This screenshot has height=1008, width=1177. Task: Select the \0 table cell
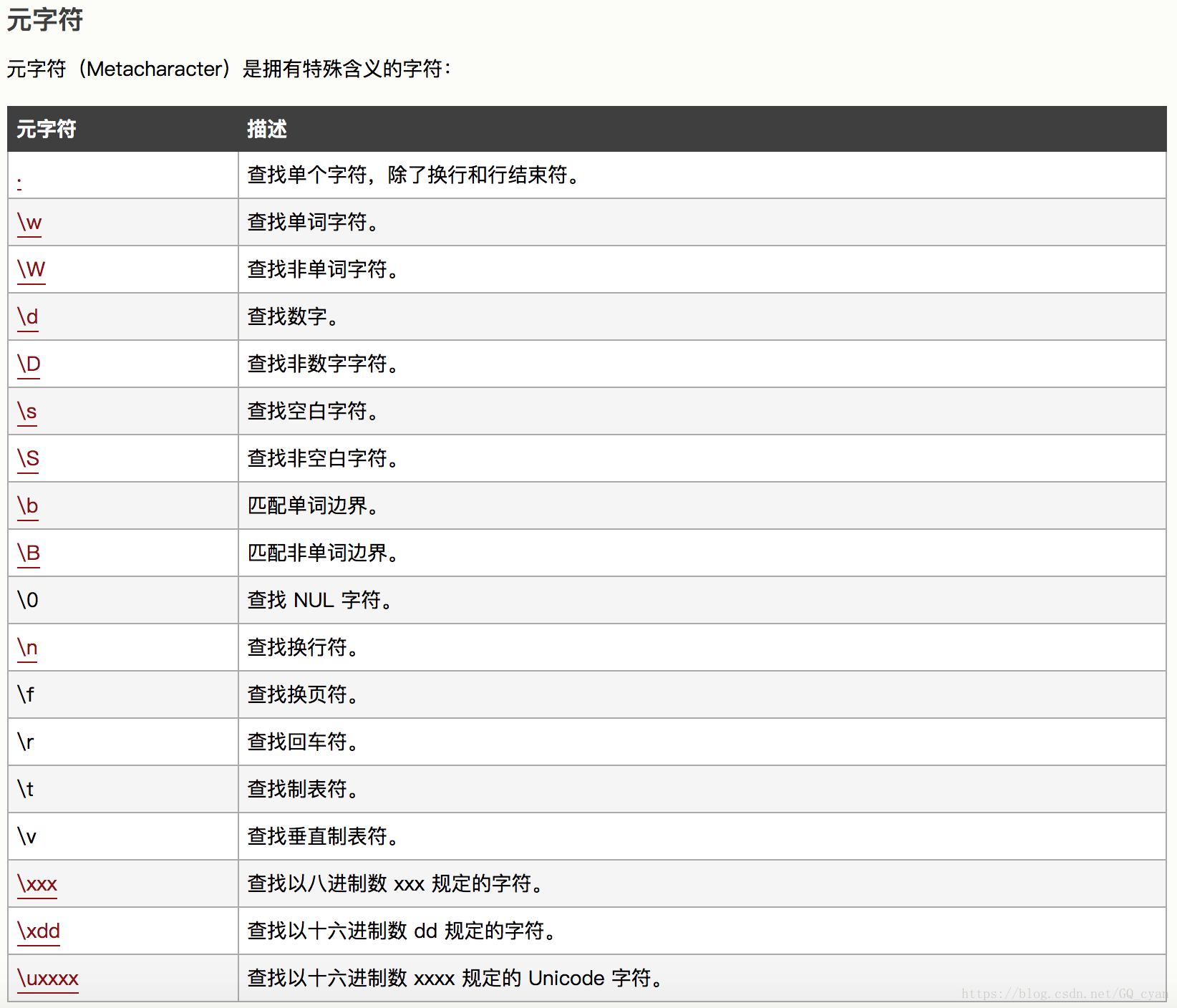pyautogui.click(x=123, y=600)
